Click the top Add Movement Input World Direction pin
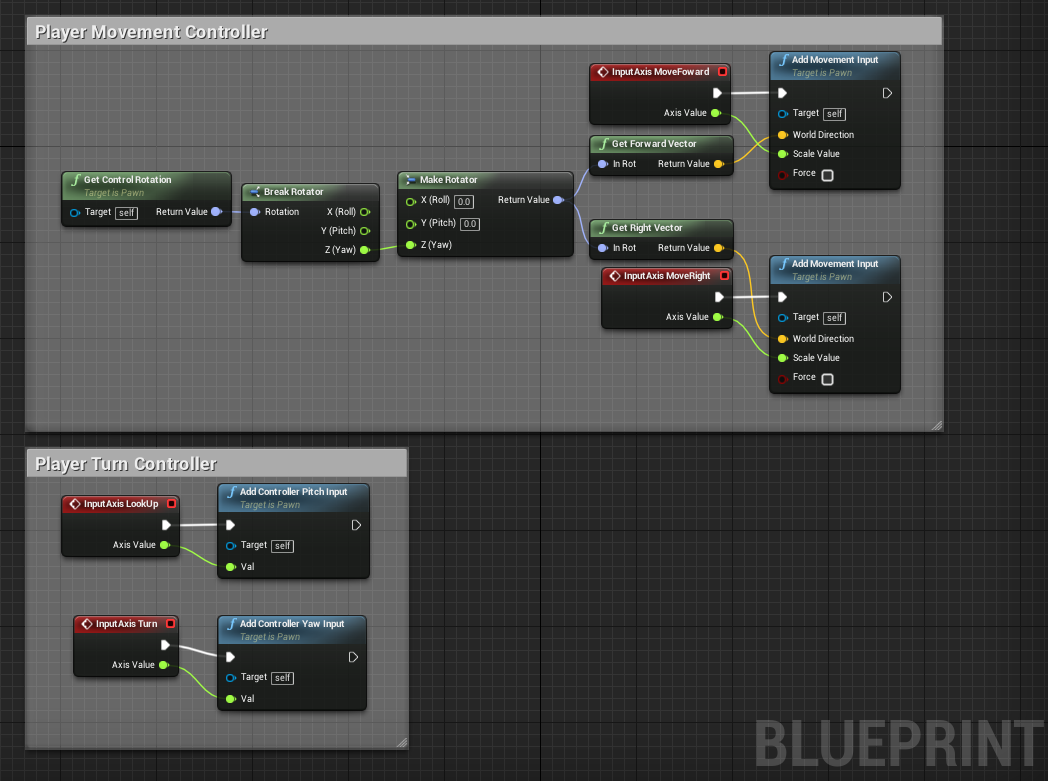The height and width of the screenshot is (781, 1048). pos(783,135)
